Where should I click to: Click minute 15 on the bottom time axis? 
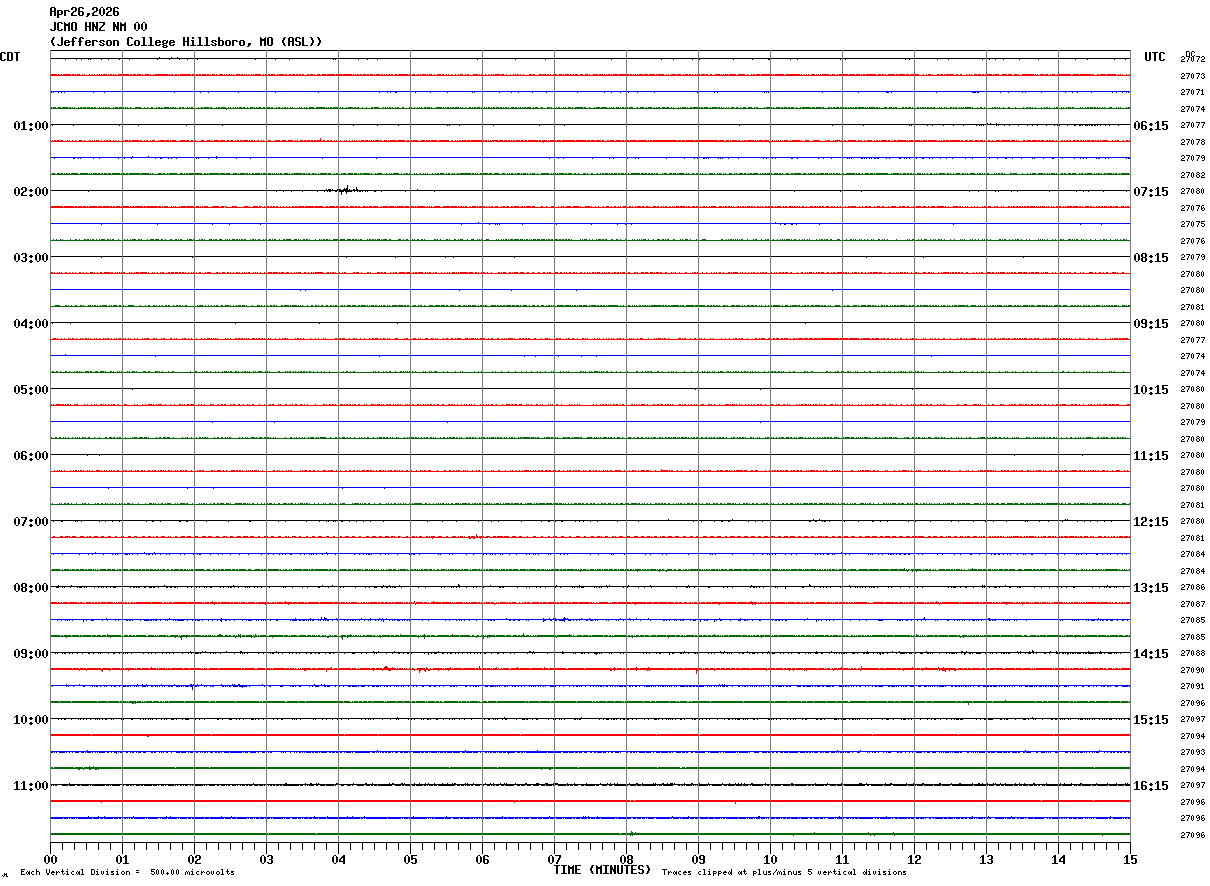point(1130,859)
